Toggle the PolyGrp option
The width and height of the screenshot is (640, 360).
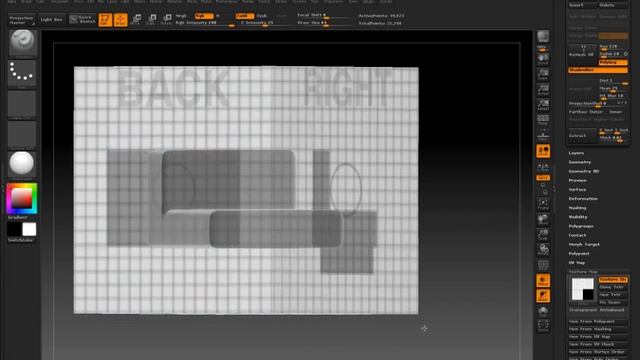click(613, 62)
